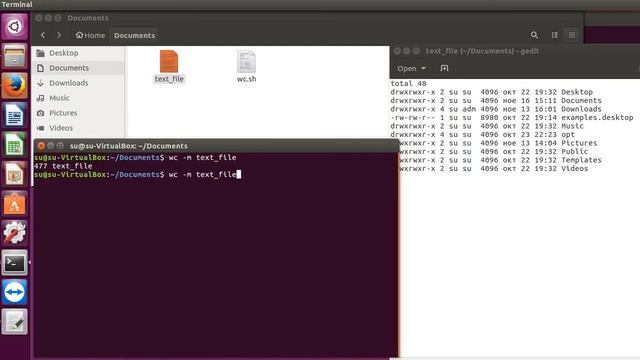Open Ubuntu Dash search launcher
Screen dimensions: 640x360
coord(14,27)
